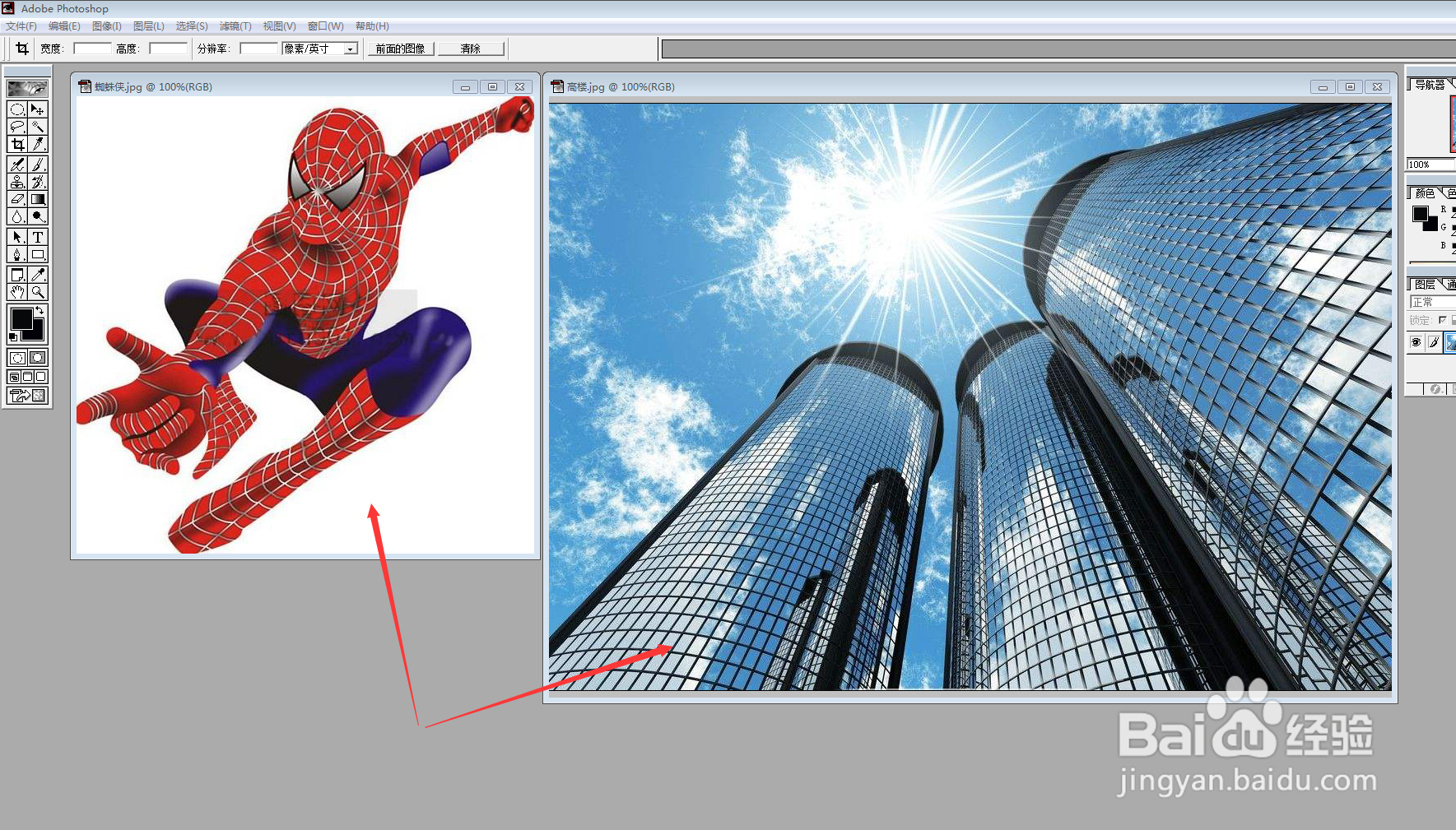Toggle the layer paintbrush link box
The height and width of the screenshot is (830, 1456).
pyautogui.click(x=1434, y=342)
